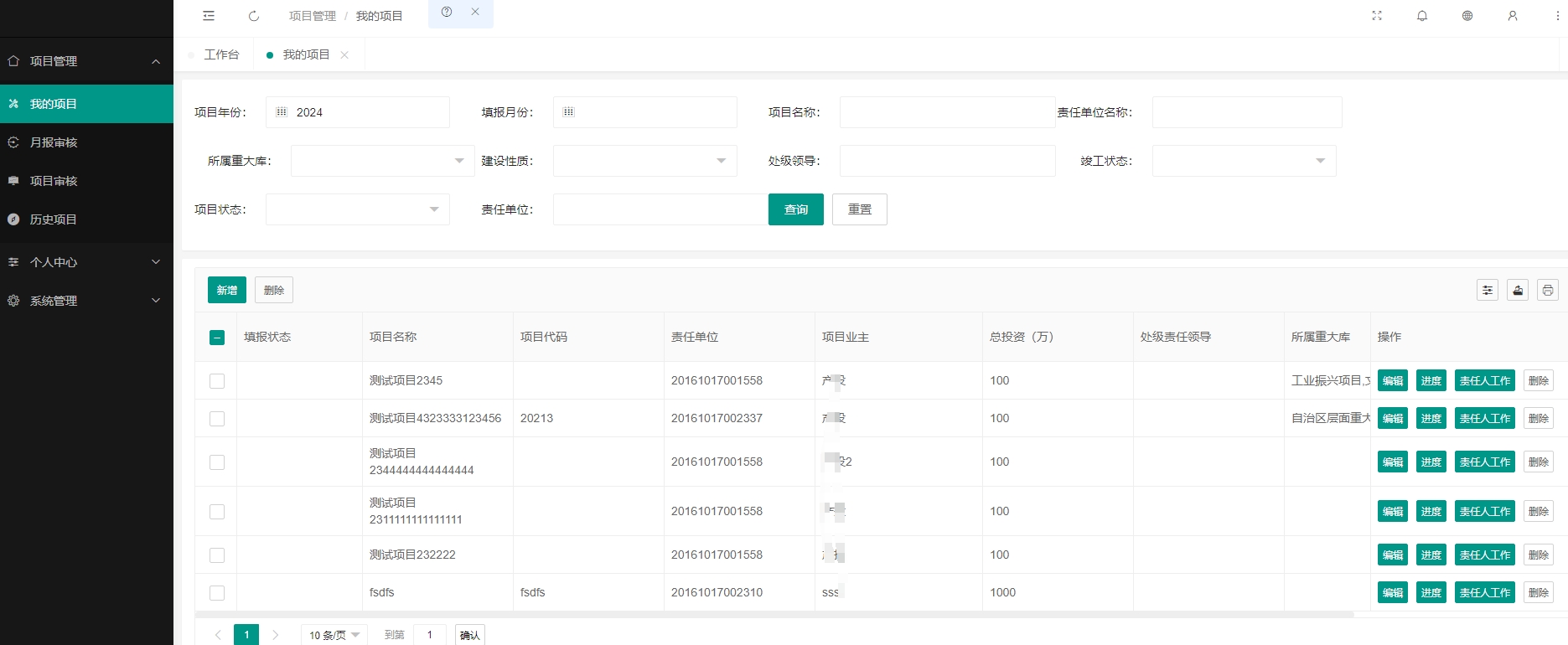Open 项目审核 in the sidebar

(86, 181)
